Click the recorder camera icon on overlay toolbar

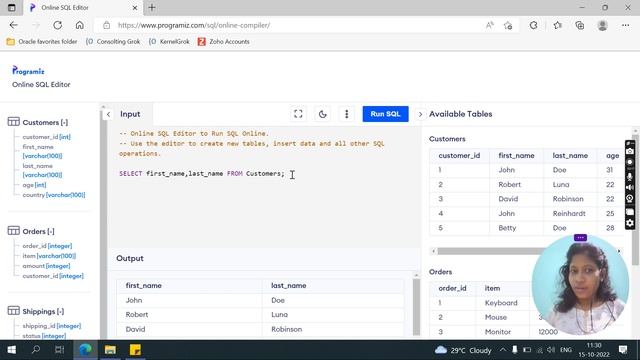pyautogui.click(x=630, y=151)
